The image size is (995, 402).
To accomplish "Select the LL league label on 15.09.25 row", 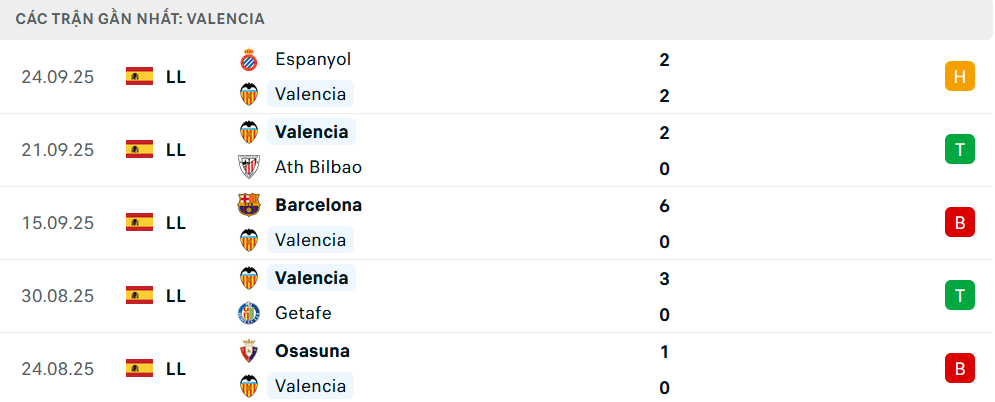I will 176,222.
